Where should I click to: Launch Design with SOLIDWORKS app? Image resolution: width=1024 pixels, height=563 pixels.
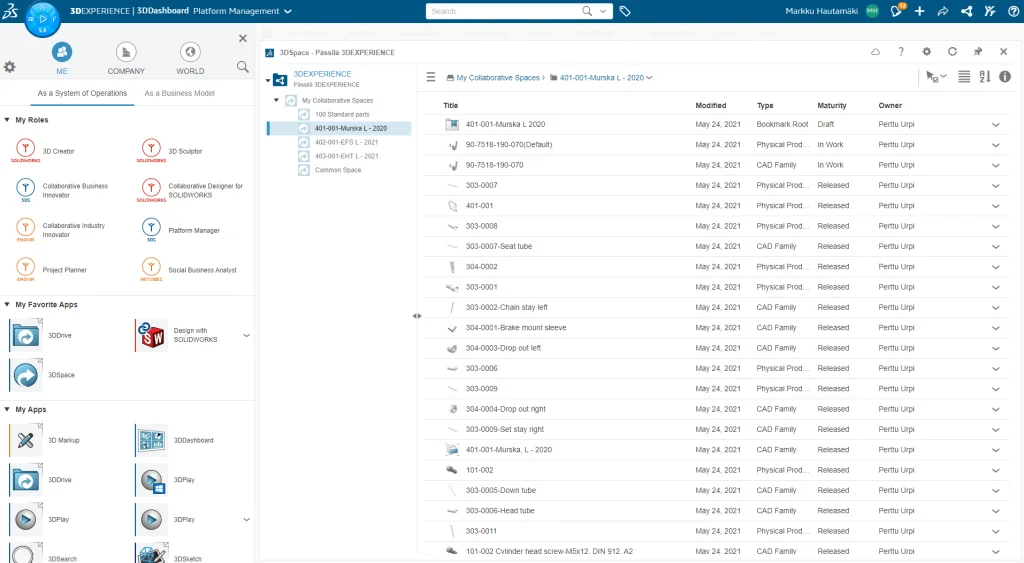[151, 335]
